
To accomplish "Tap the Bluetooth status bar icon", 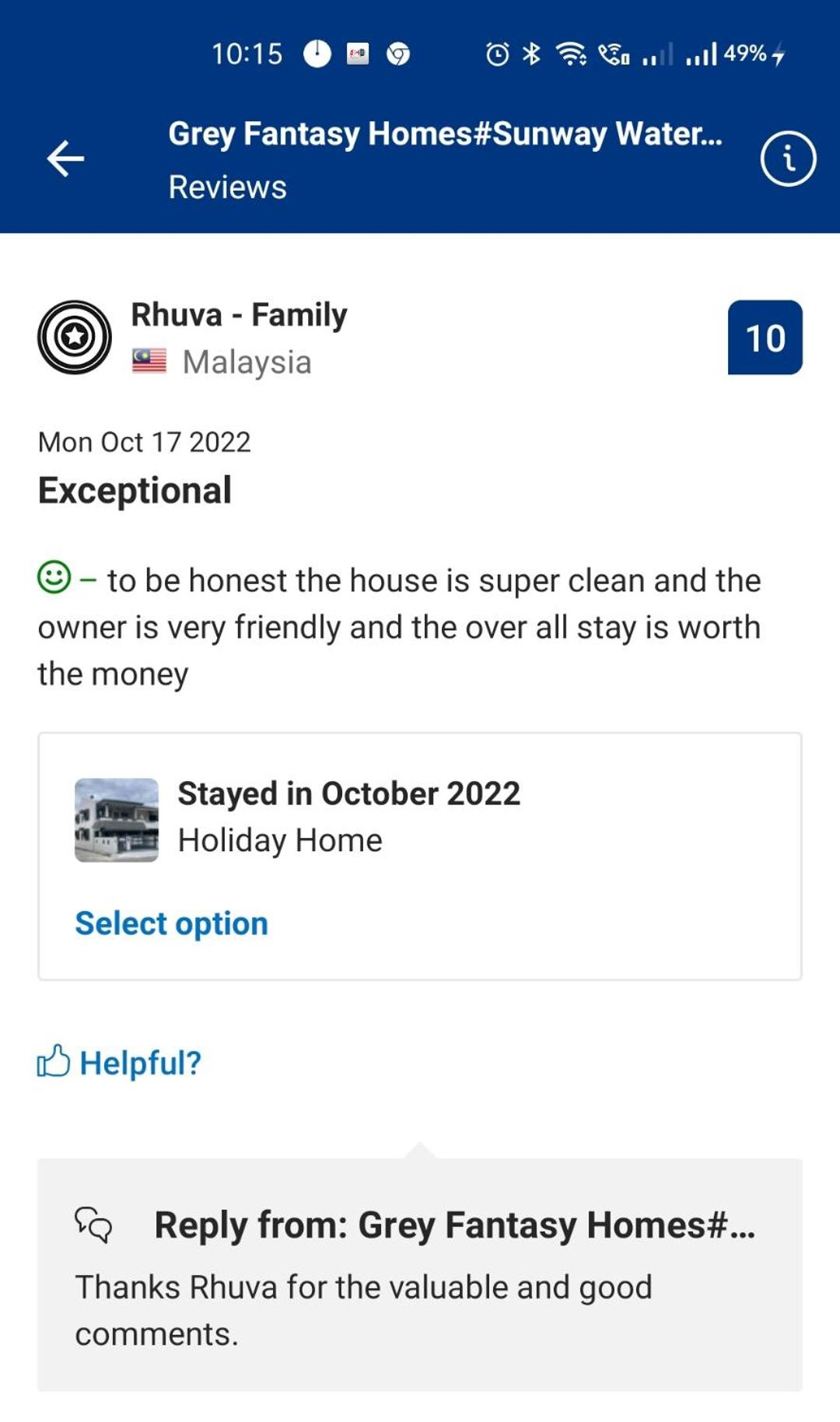I will (532, 54).
